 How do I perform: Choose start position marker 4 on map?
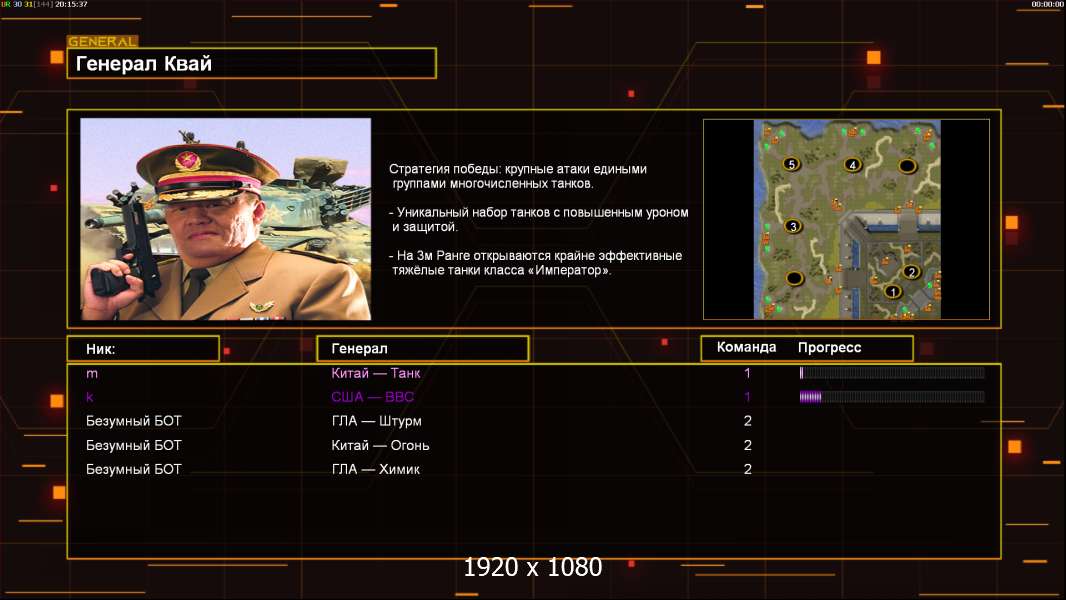[853, 164]
